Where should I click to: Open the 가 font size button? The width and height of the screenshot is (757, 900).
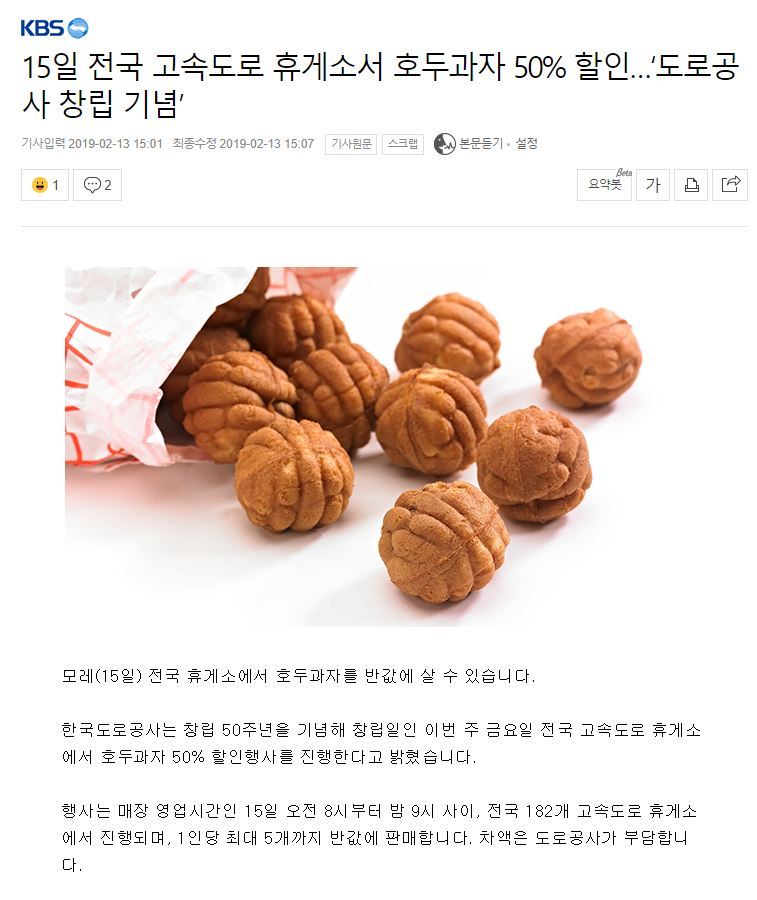click(653, 185)
